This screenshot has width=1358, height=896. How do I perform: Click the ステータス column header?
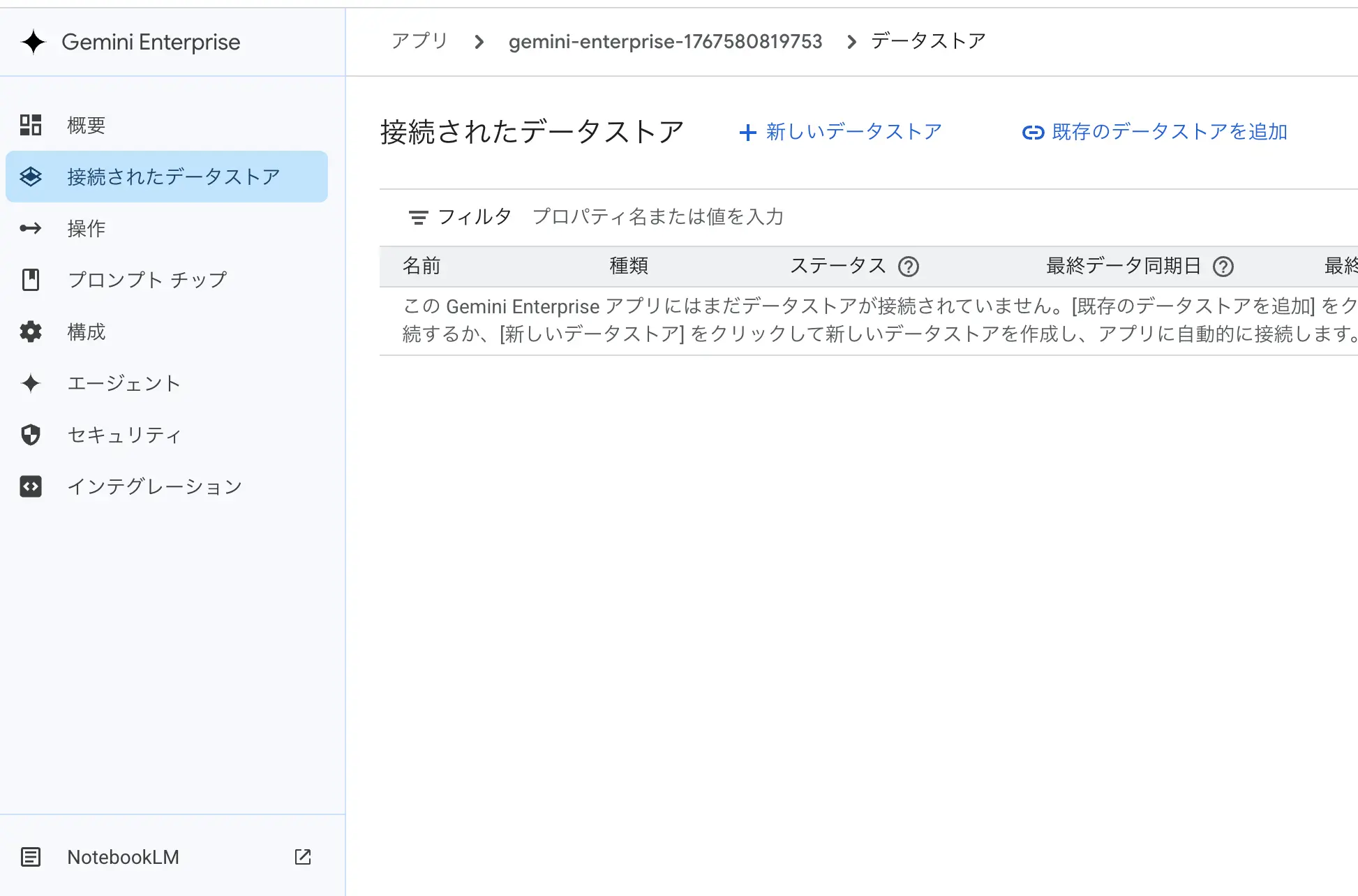point(838,266)
